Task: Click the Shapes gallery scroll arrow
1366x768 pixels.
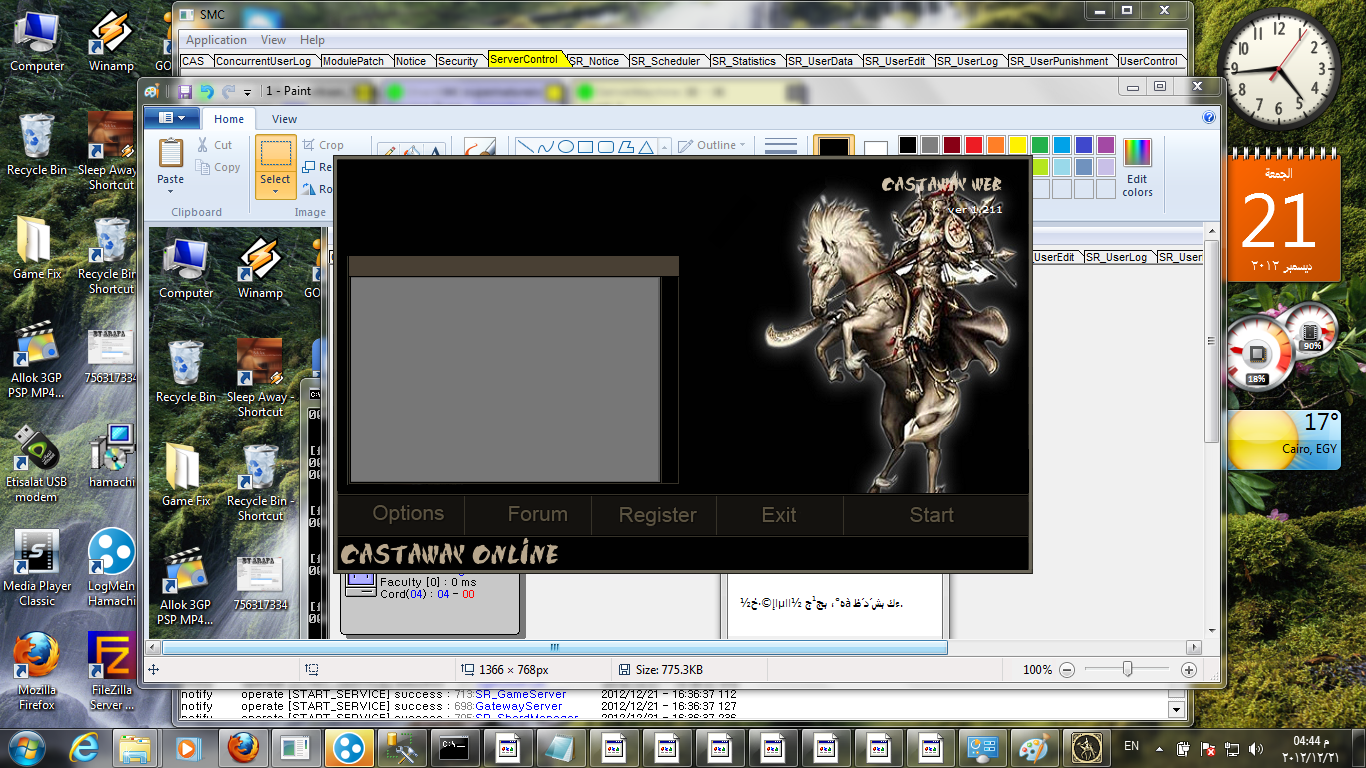Action: [664, 147]
